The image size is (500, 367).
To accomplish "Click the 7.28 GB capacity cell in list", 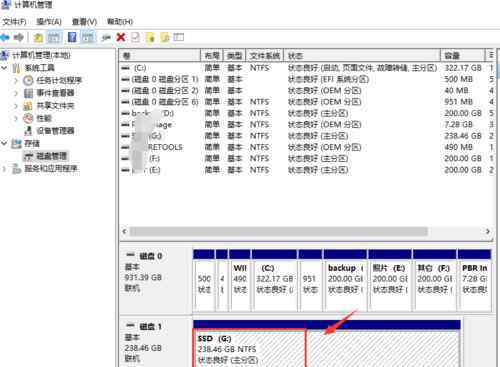I will click(x=458, y=125).
